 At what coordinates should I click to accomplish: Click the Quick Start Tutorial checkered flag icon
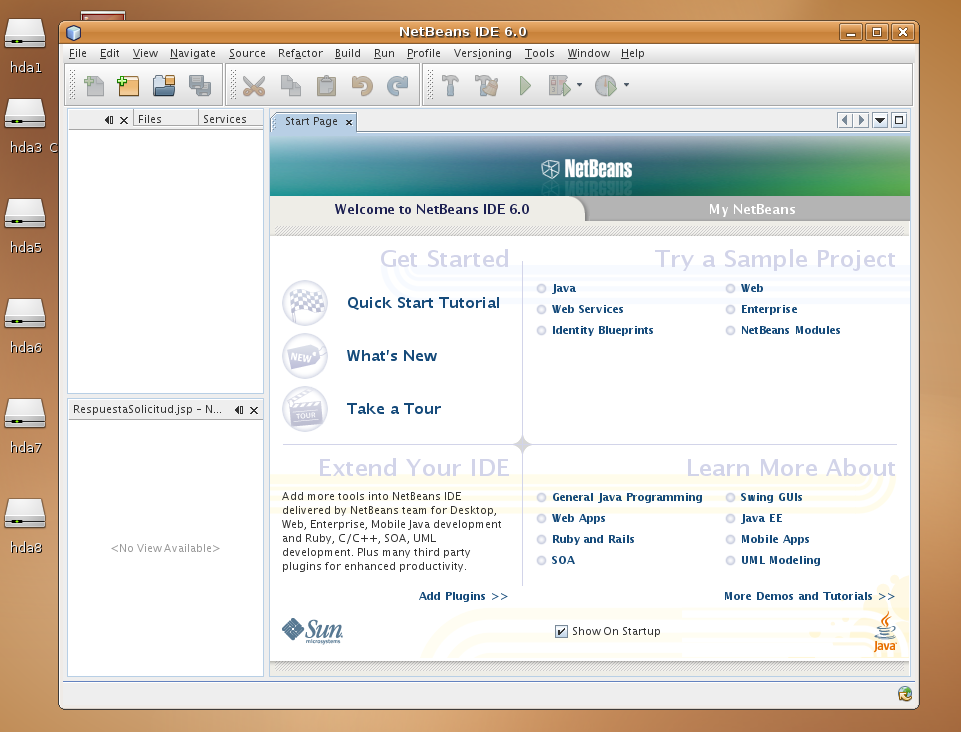tap(305, 303)
